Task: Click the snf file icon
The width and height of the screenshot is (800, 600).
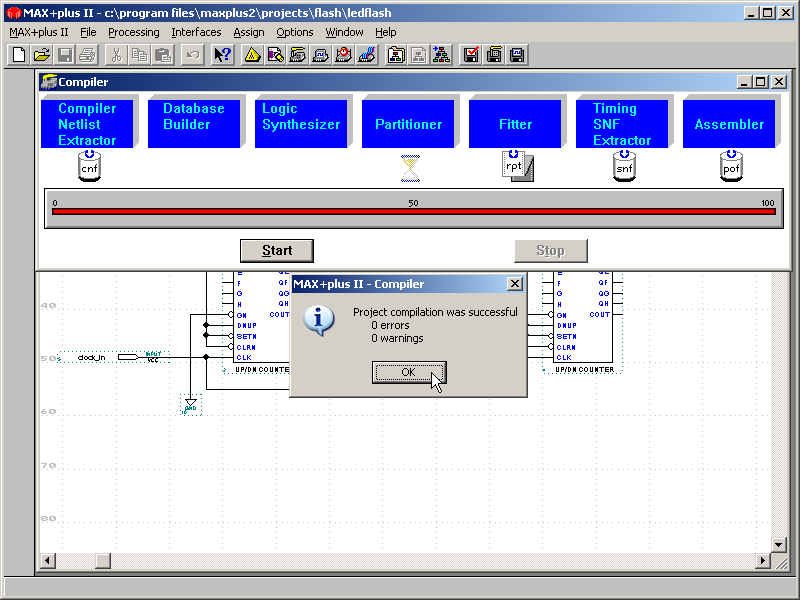Action: (624, 167)
